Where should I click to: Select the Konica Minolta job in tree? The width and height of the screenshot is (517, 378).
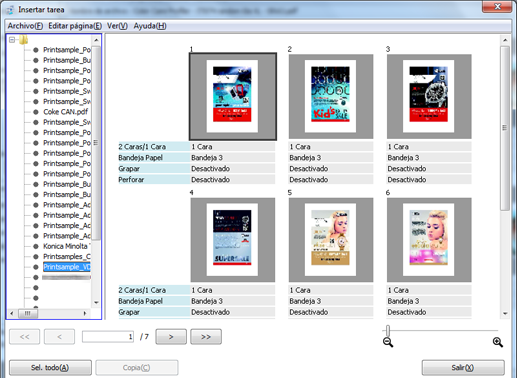(67, 246)
